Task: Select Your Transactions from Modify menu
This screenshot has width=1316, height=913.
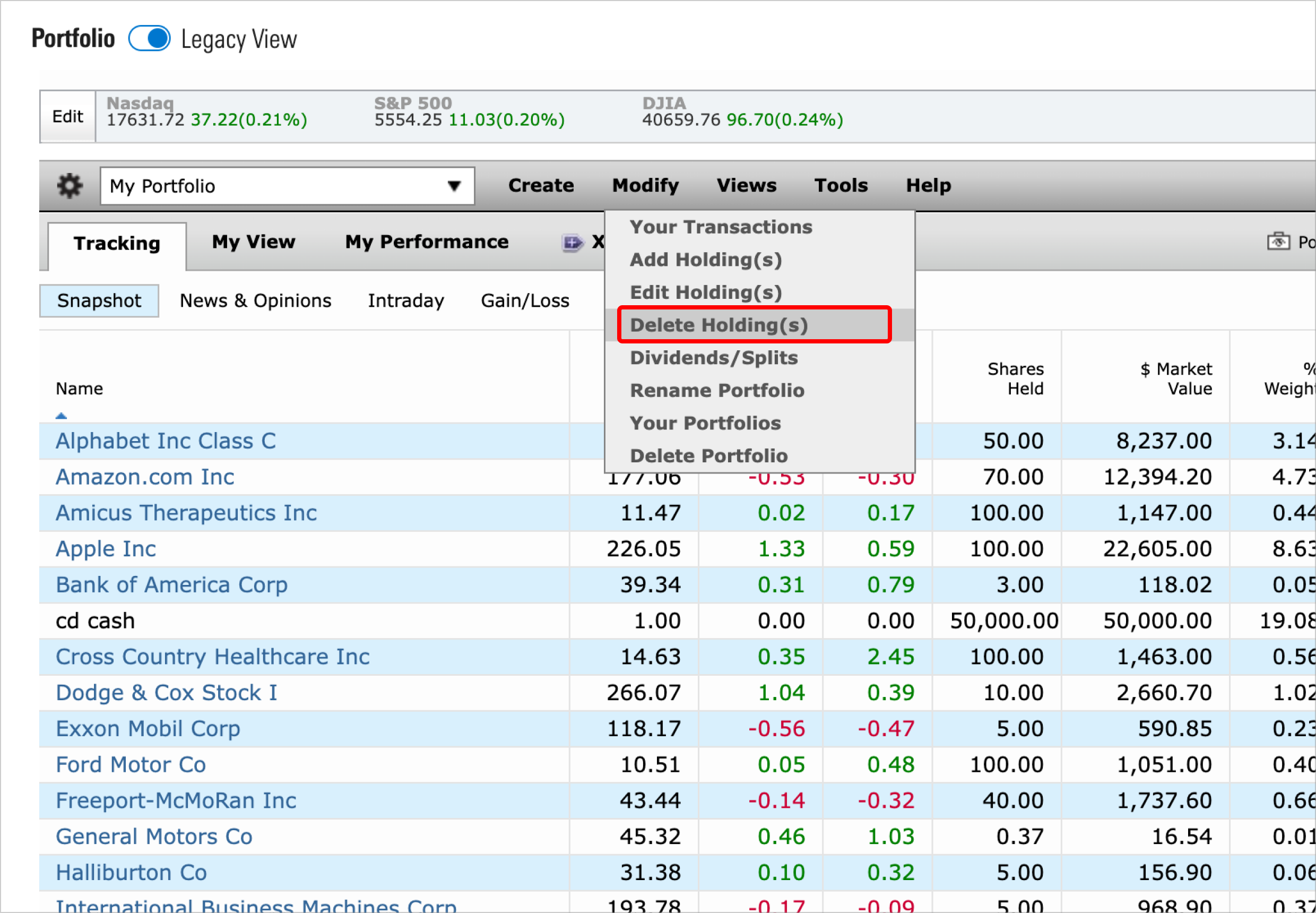Action: point(721,227)
